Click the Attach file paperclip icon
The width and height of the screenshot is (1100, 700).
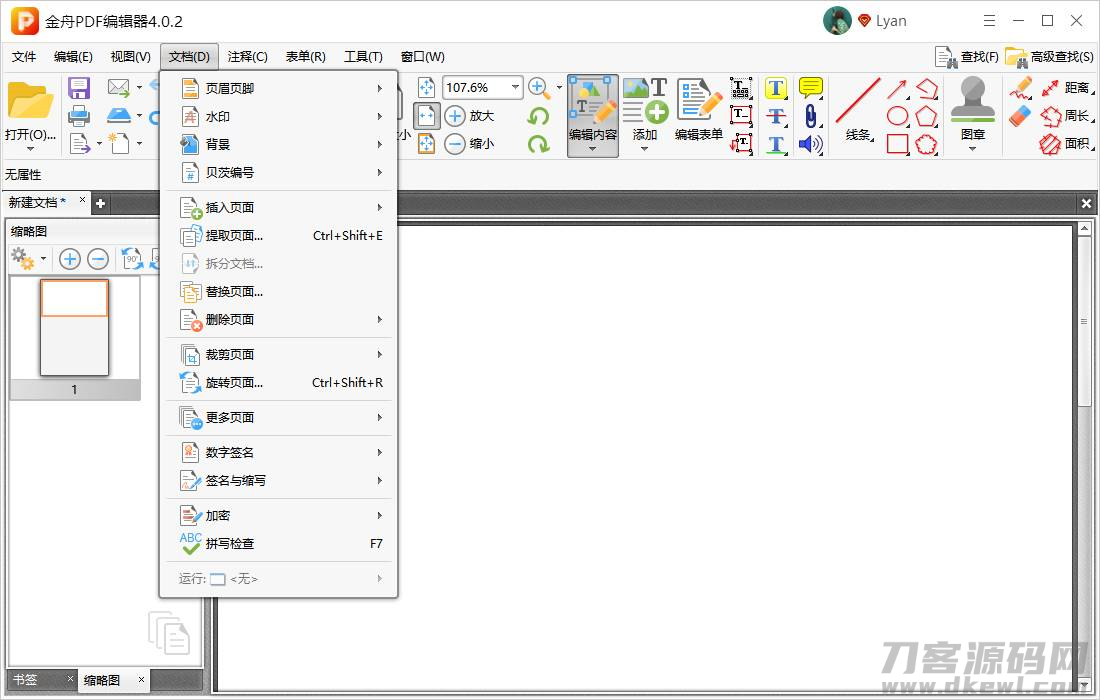coord(811,116)
